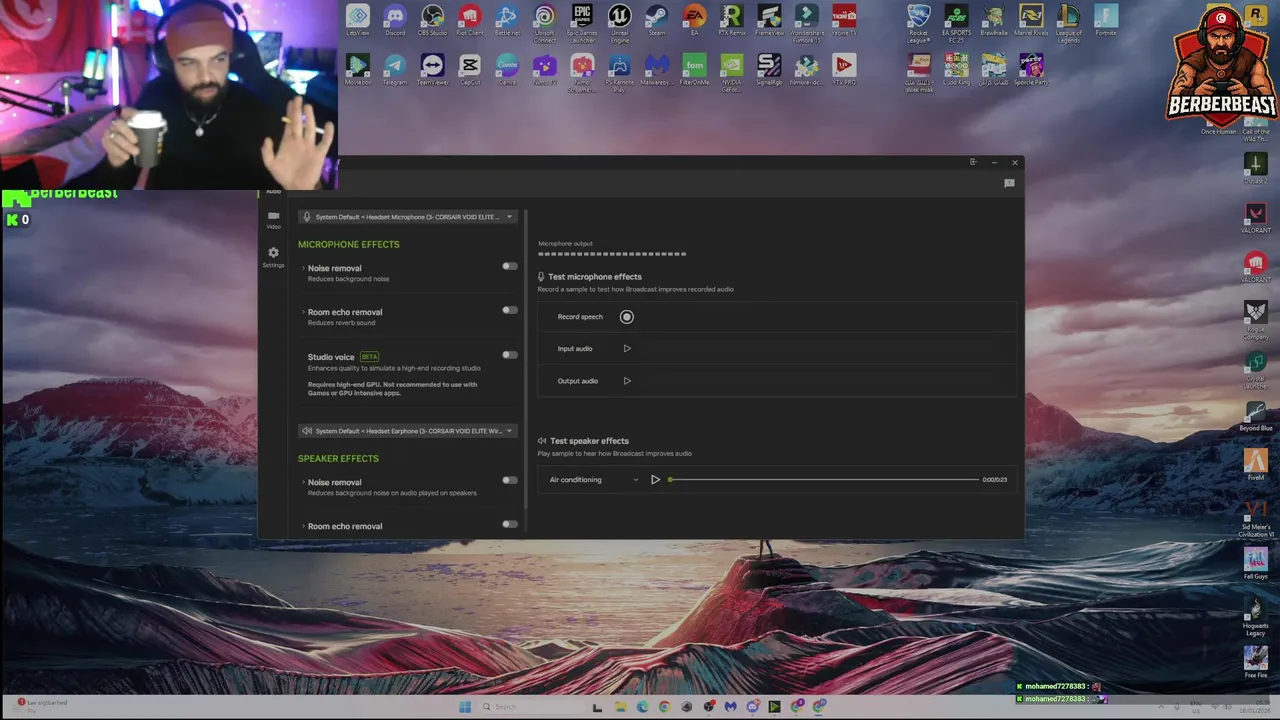Open File Explorer from the taskbar
The image size is (1280, 720).
click(620, 707)
